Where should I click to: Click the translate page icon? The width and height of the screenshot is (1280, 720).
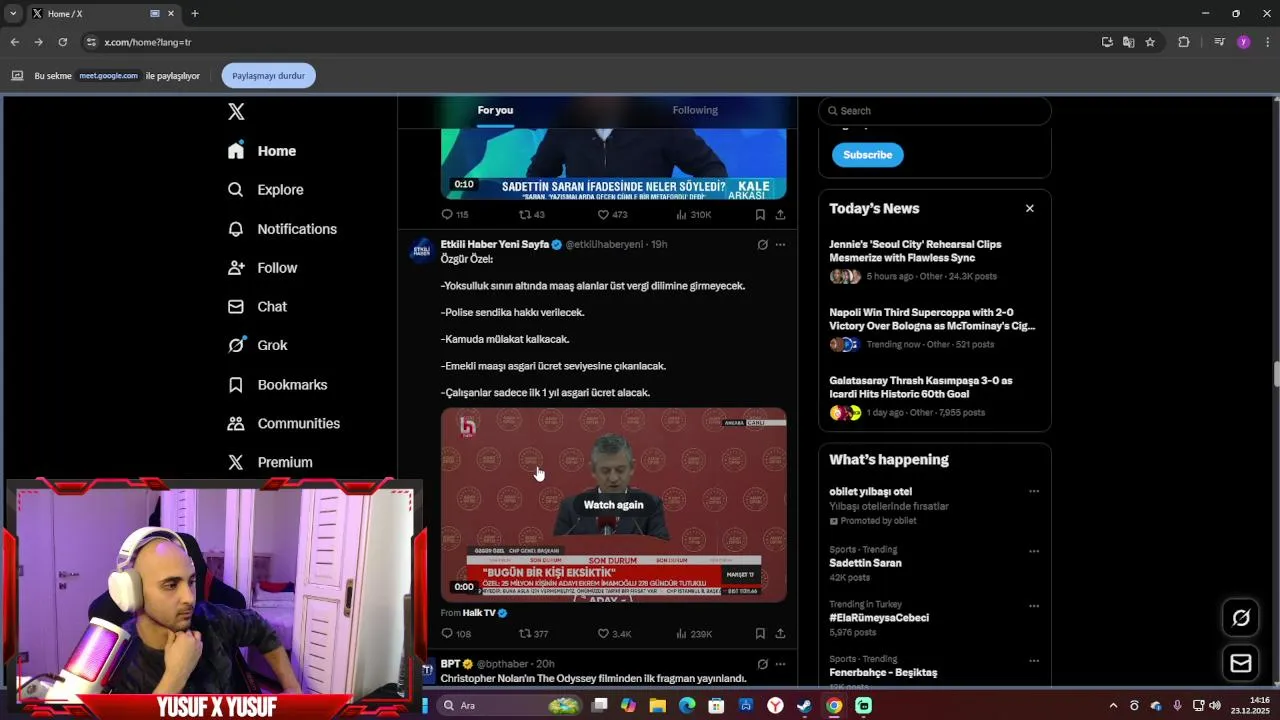1128,42
